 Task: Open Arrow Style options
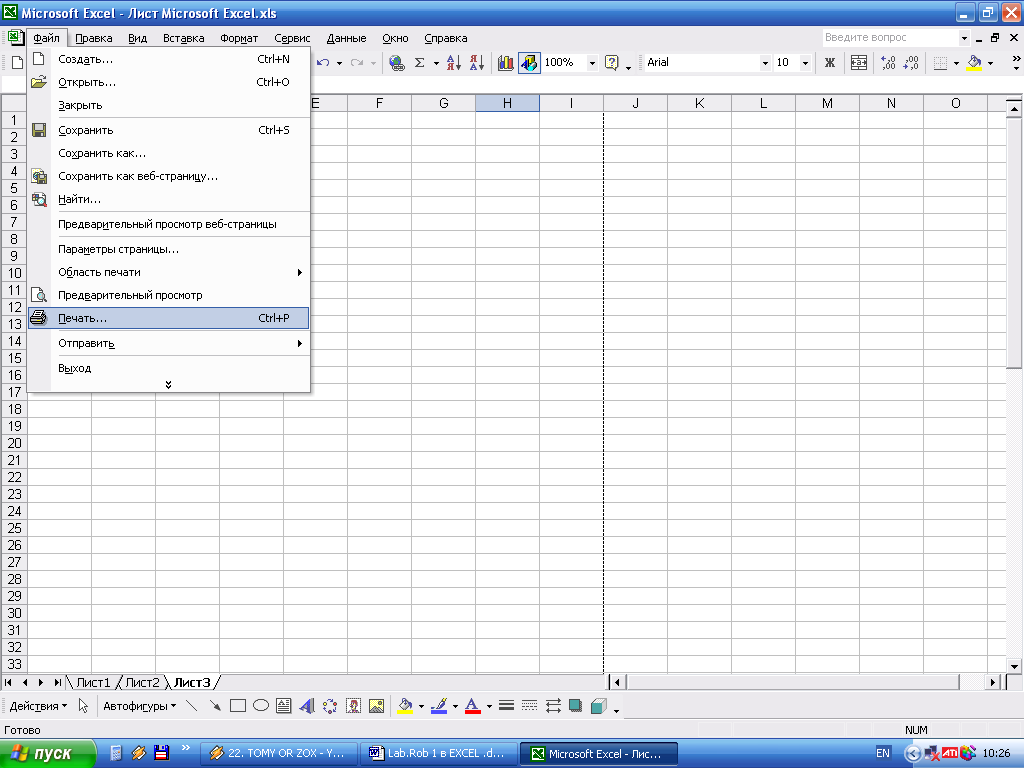[553, 705]
